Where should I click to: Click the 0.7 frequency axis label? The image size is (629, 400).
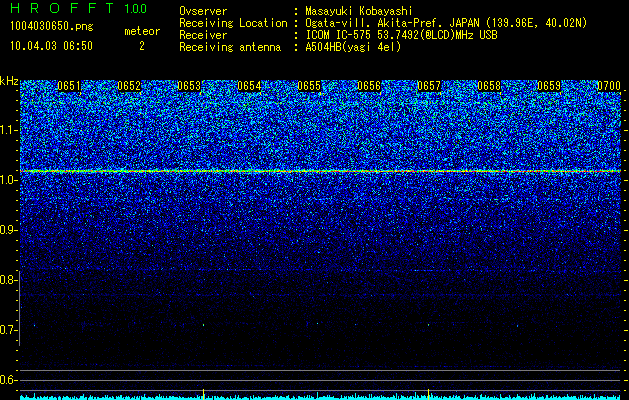point(7,330)
